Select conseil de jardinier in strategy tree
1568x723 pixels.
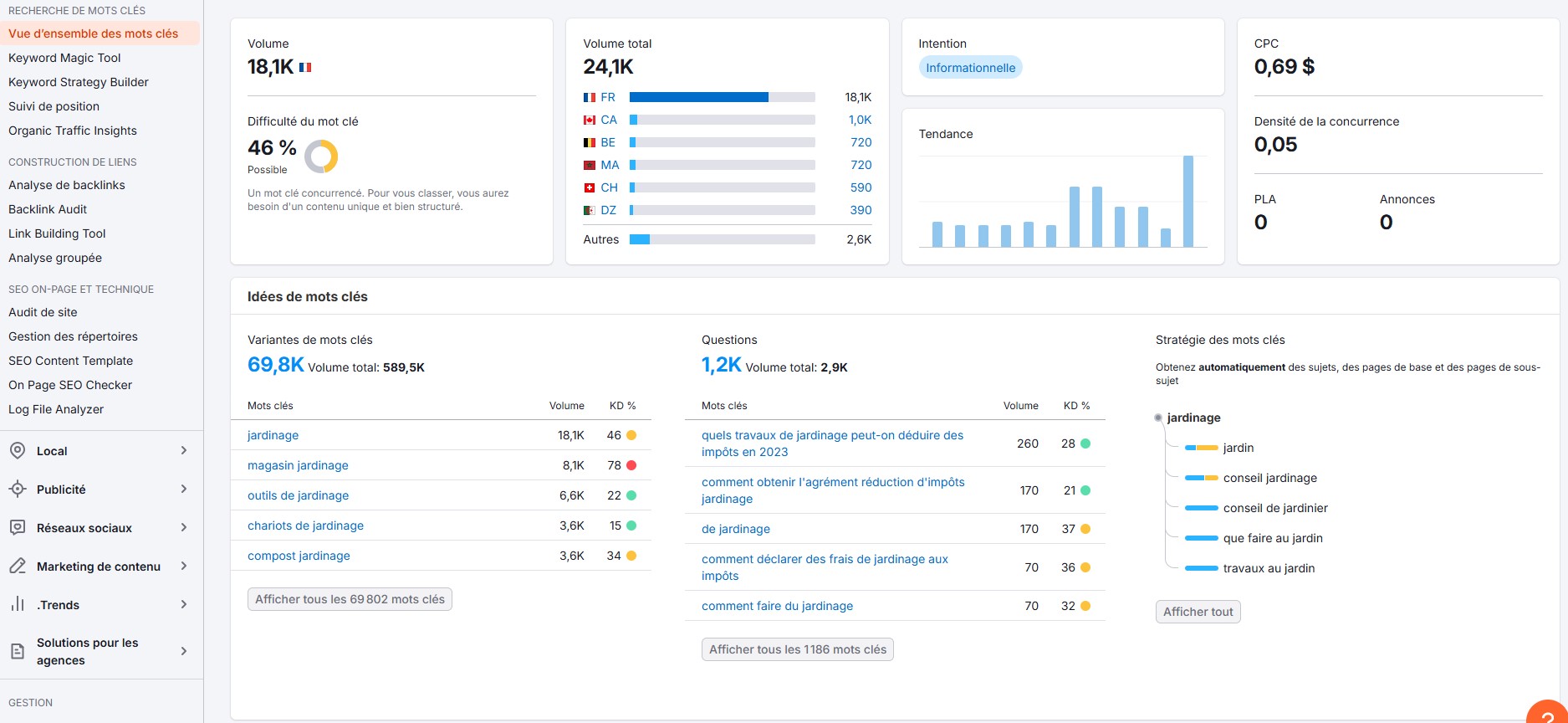pos(1275,508)
